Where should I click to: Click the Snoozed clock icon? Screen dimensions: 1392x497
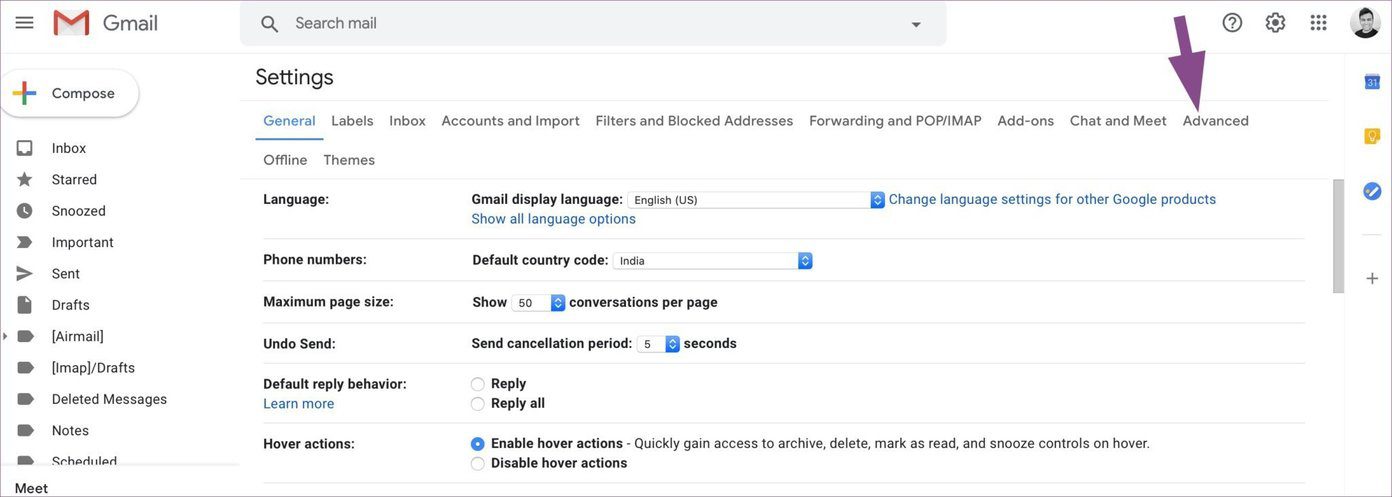25,211
